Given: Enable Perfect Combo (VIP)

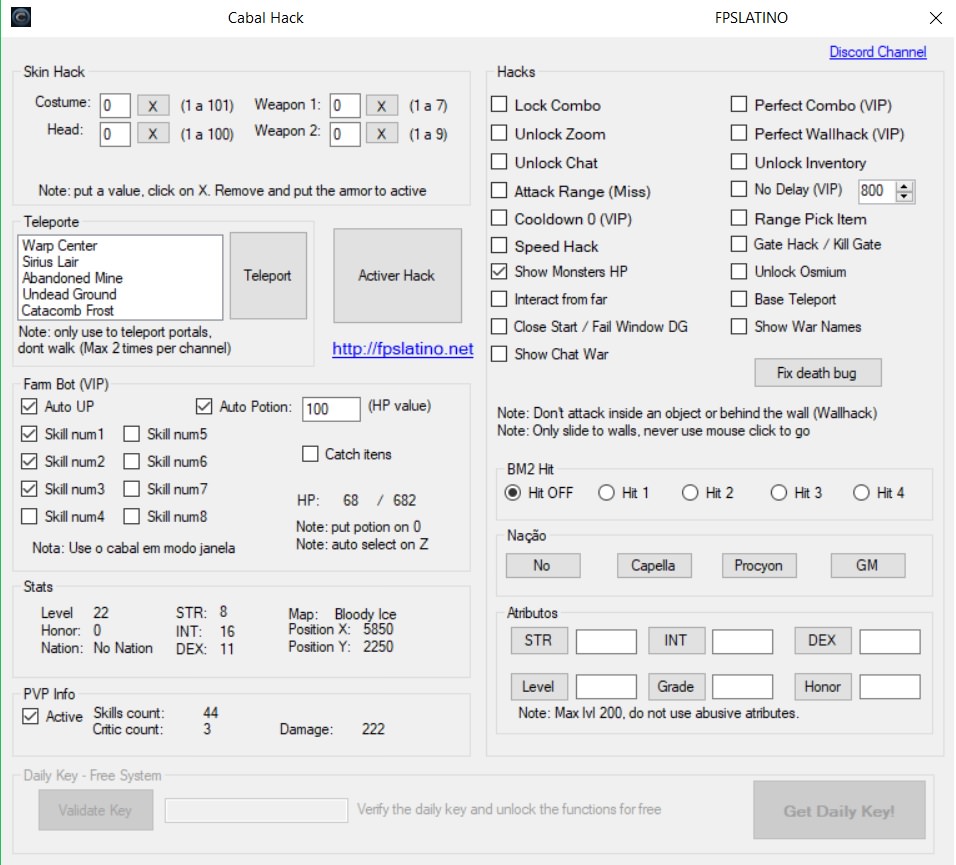Looking at the screenshot, I should pyautogui.click(x=739, y=105).
